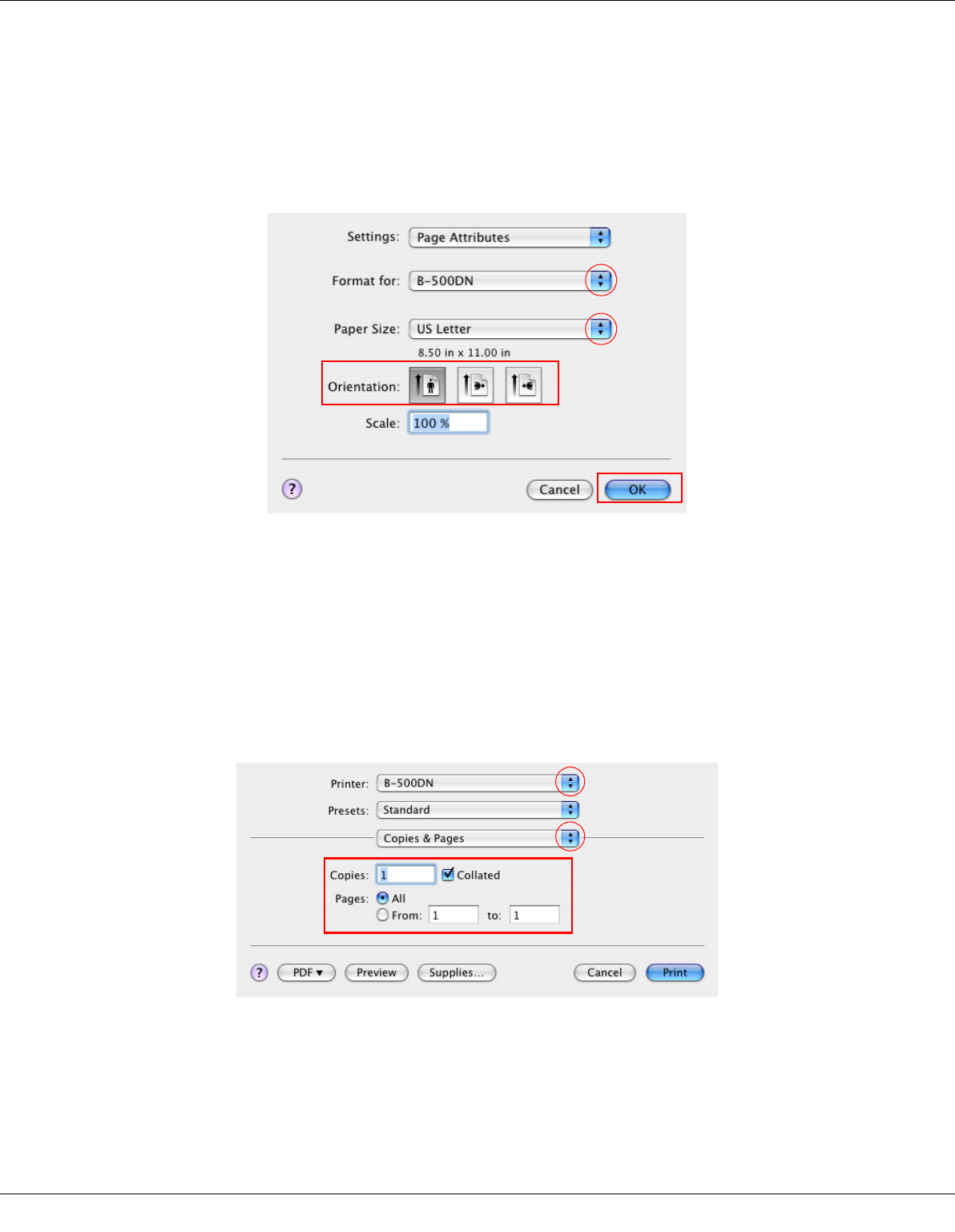The image size is (955, 1232).
Task: Open the Copies & Pages pane menu
Action: (477, 838)
